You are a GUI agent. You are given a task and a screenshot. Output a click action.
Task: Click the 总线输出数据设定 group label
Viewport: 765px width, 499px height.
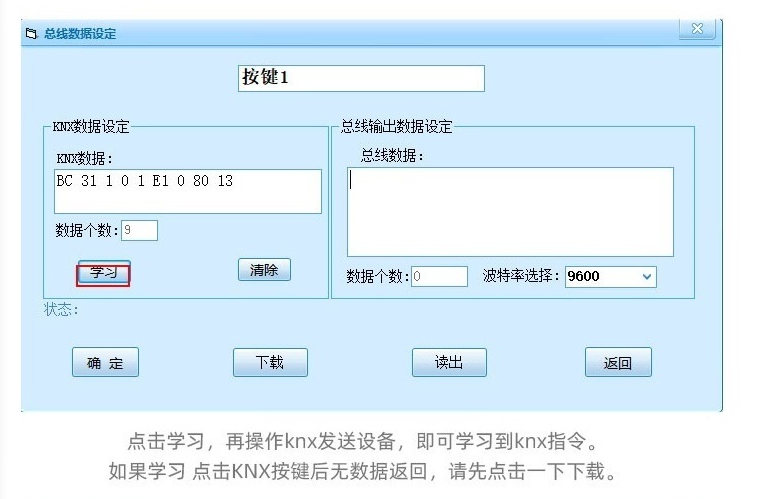[x=396, y=127]
